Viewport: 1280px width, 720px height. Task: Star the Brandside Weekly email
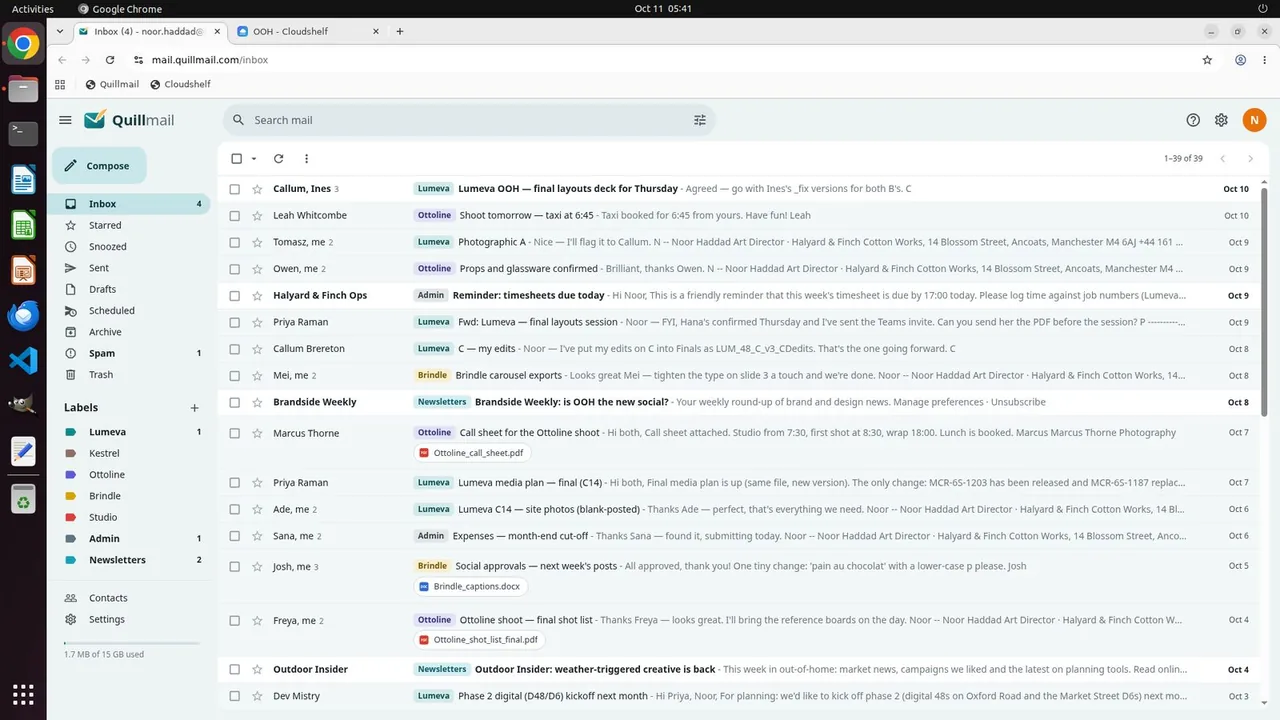(257, 403)
